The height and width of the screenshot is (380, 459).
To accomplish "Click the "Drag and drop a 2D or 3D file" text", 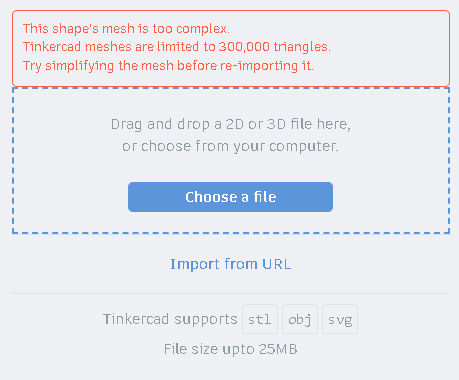I will coord(231,124).
